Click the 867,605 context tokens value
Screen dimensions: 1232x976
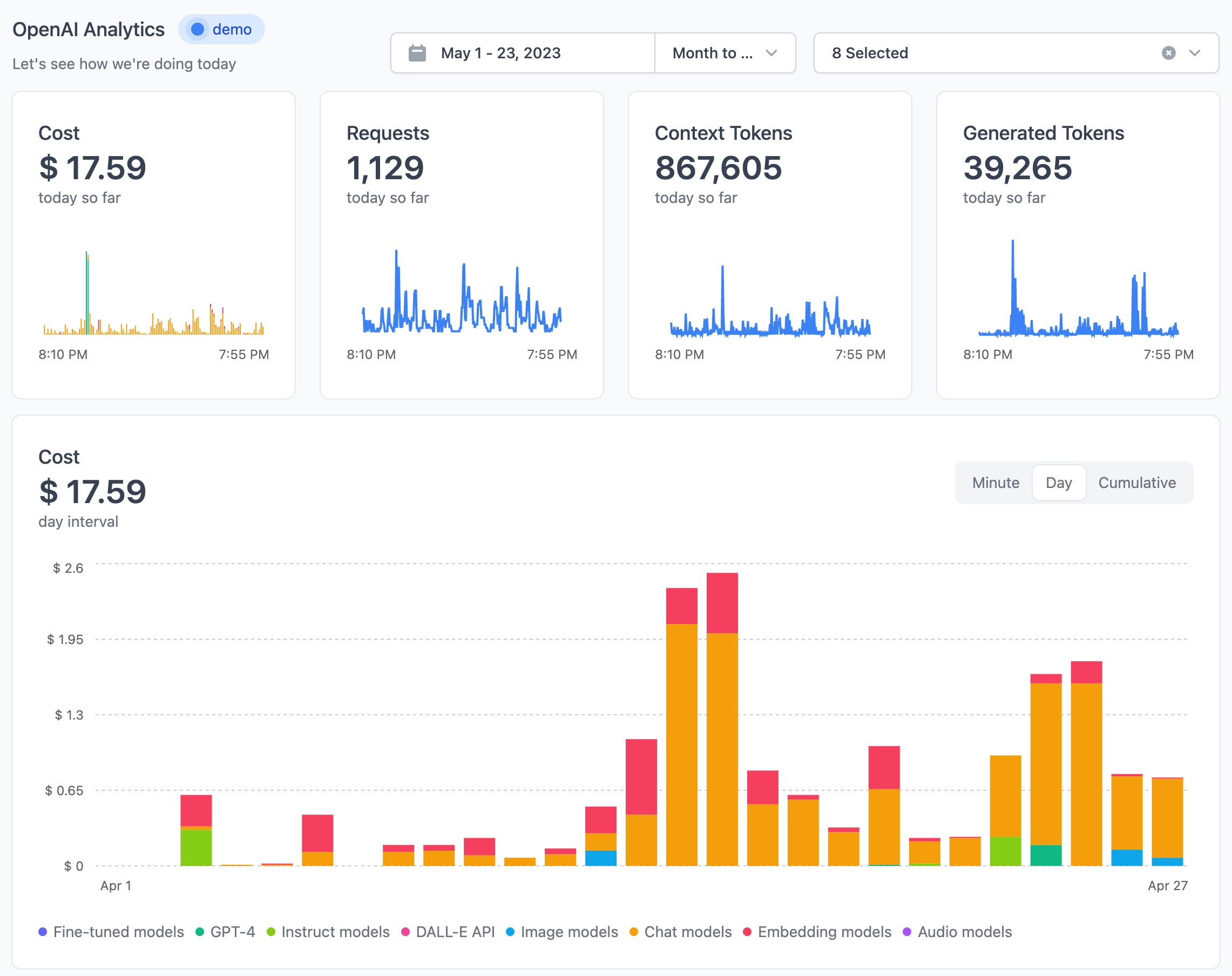(718, 168)
